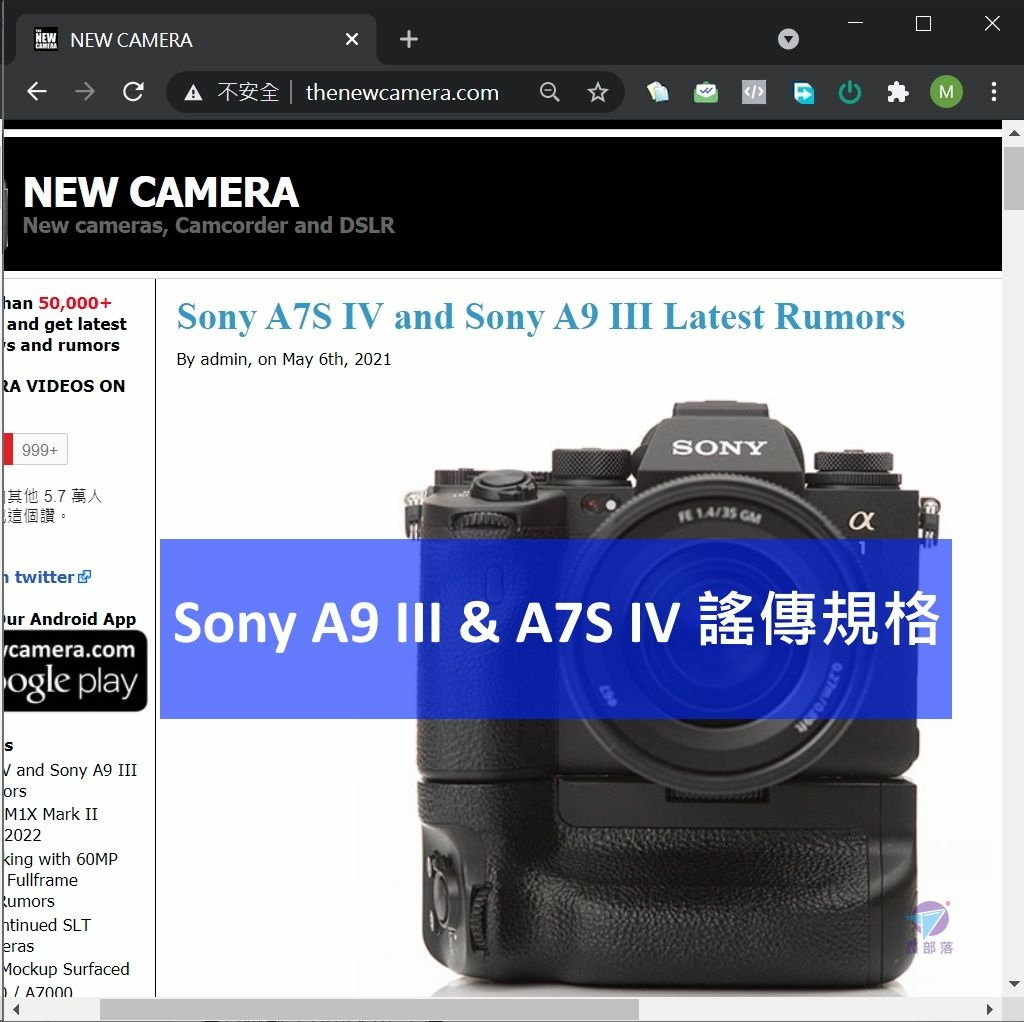Click the scrollbar down arrow

click(x=1014, y=984)
